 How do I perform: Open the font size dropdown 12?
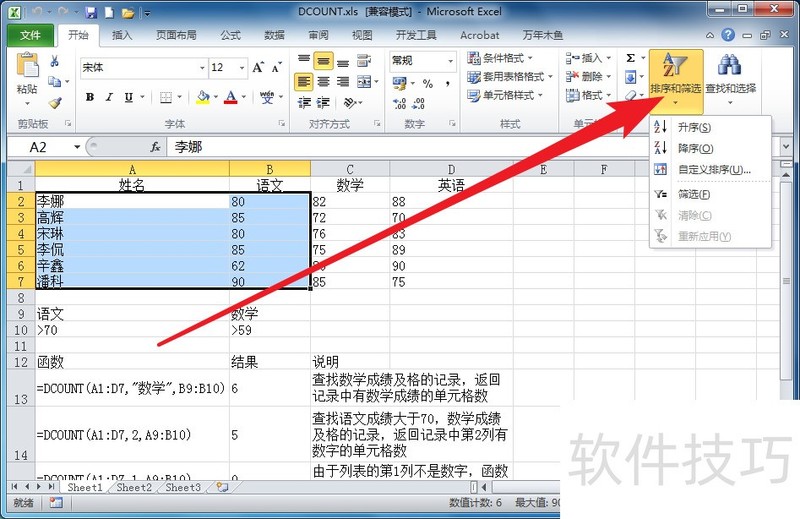click(x=242, y=67)
